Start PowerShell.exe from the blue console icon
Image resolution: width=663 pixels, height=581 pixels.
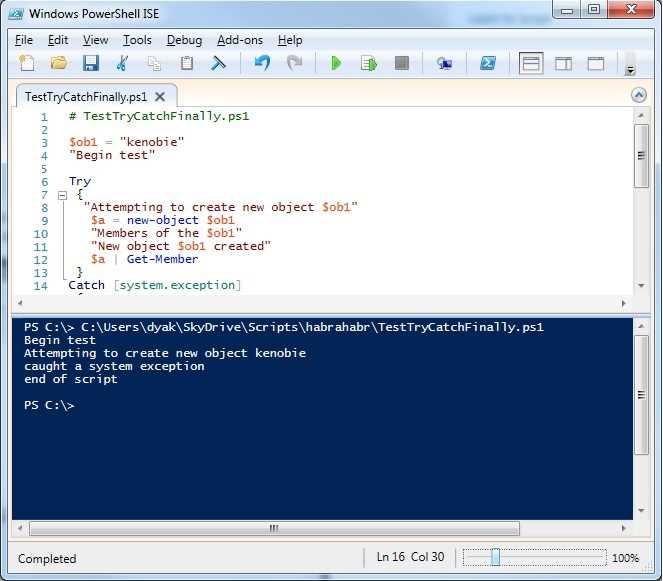click(x=488, y=63)
